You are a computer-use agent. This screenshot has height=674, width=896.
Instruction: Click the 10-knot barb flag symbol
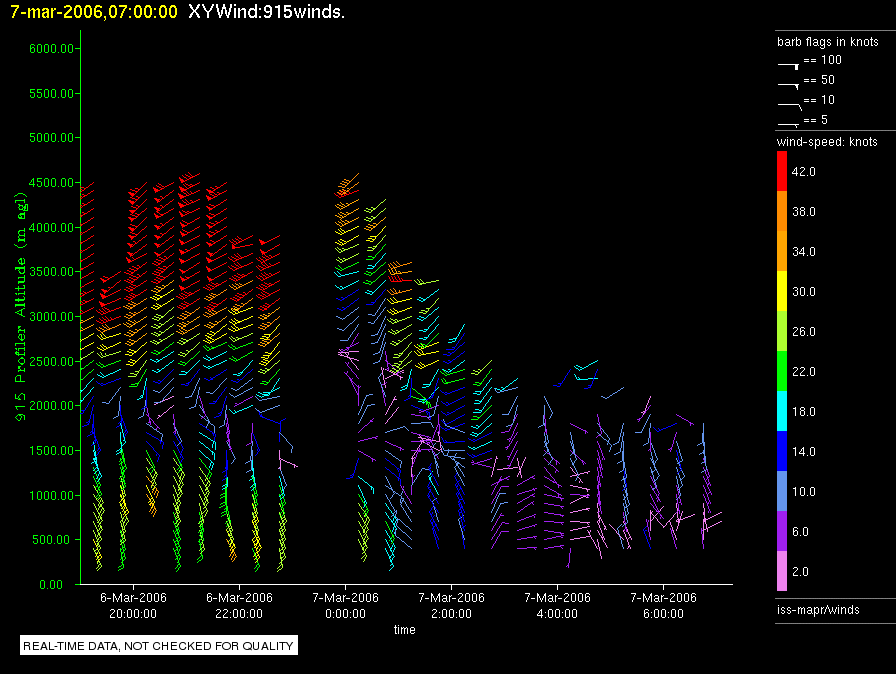click(788, 104)
